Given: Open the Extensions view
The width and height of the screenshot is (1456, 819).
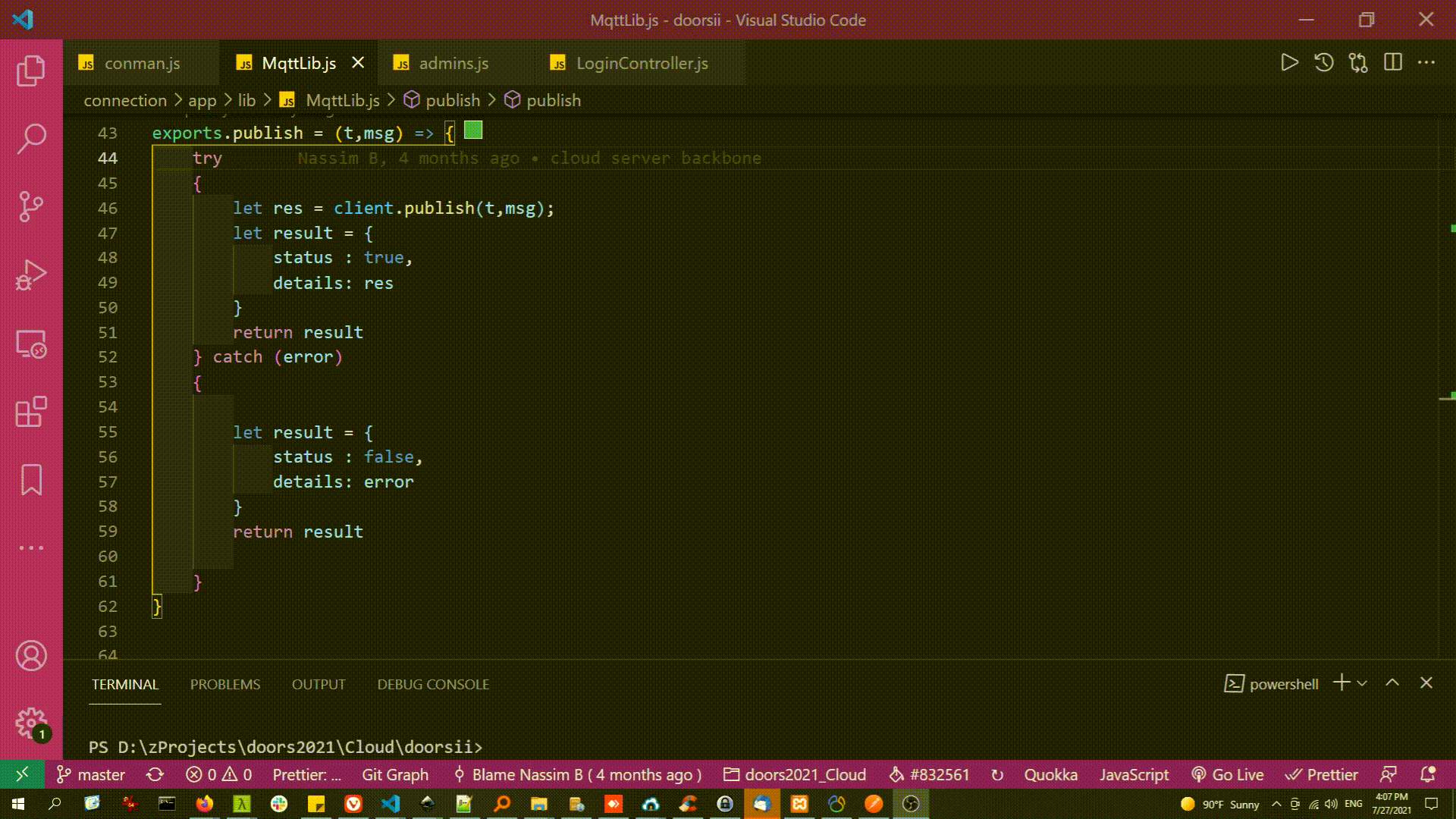Looking at the screenshot, I should (30, 413).
